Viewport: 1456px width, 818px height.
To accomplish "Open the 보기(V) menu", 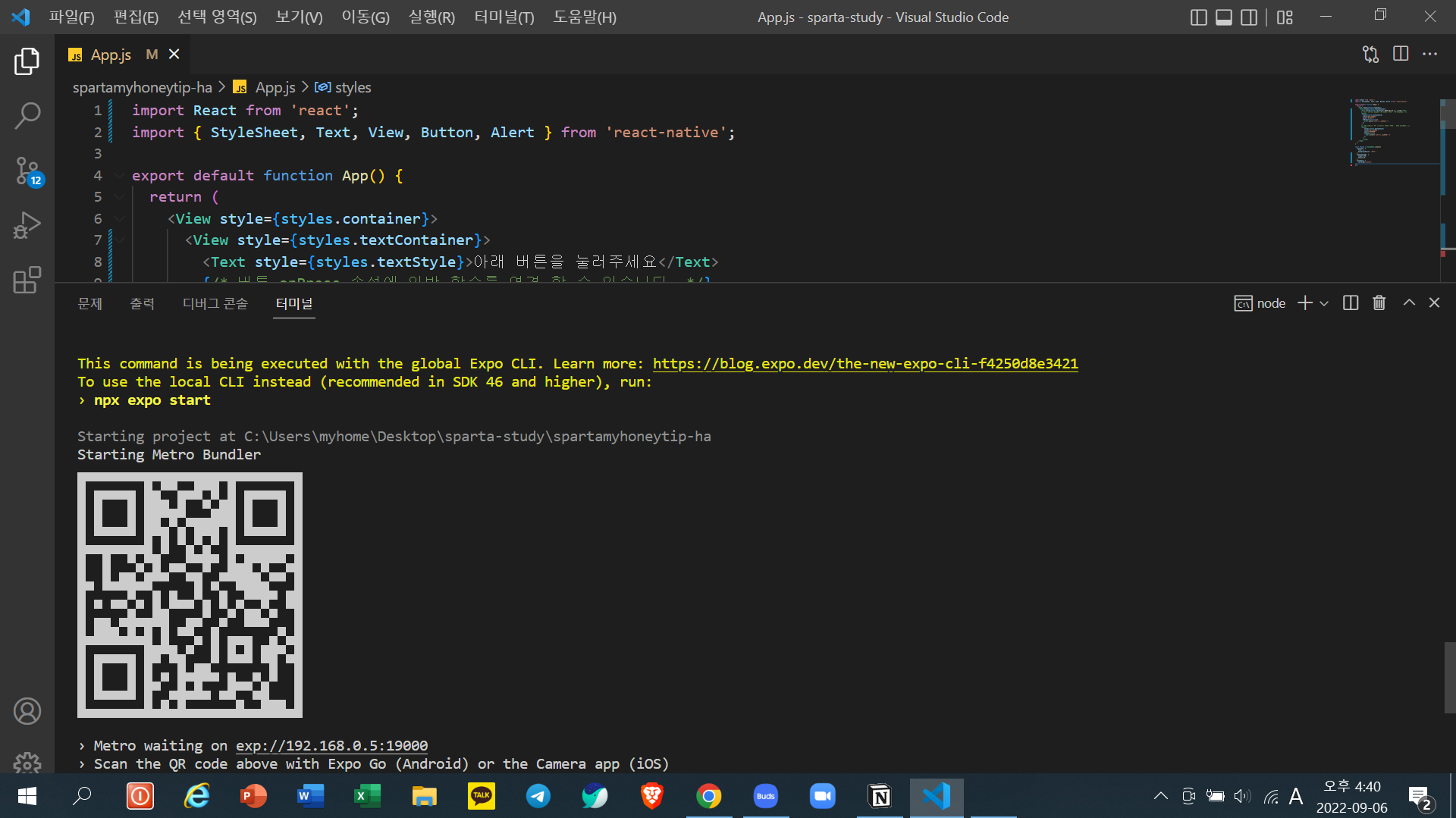I will click(x=299, y=17).
